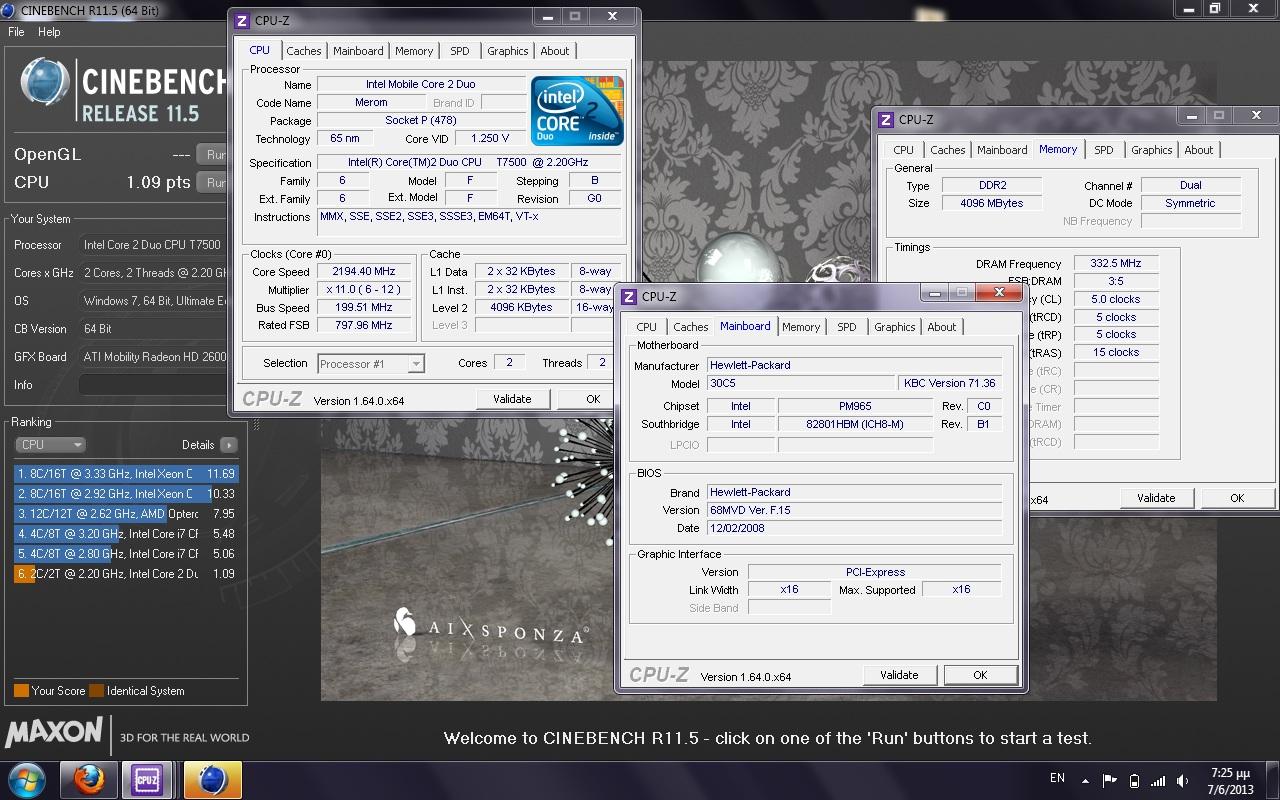Click the Chipset PM965 value

tap(857, 406)
